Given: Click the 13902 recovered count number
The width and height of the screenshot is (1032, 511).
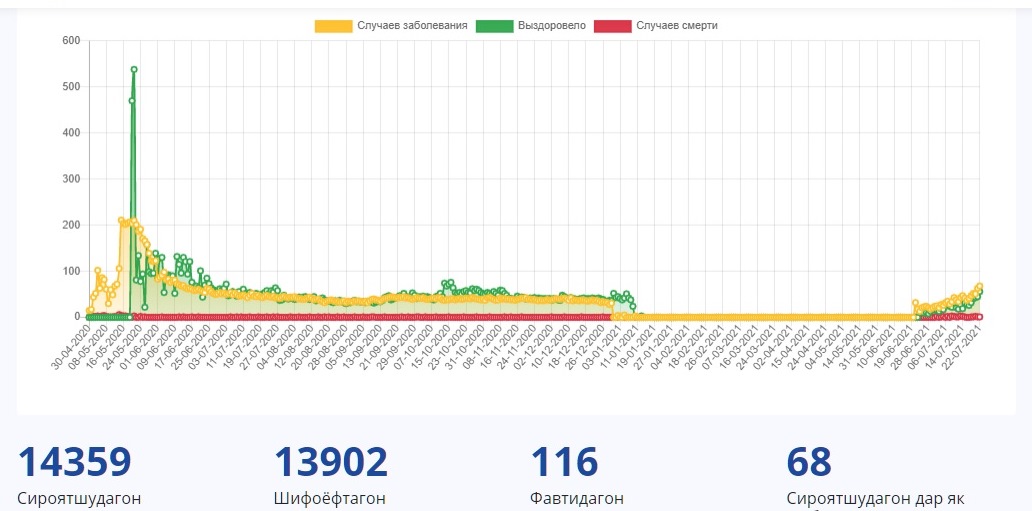Looking at the screenshot, I should pos(330,462).
